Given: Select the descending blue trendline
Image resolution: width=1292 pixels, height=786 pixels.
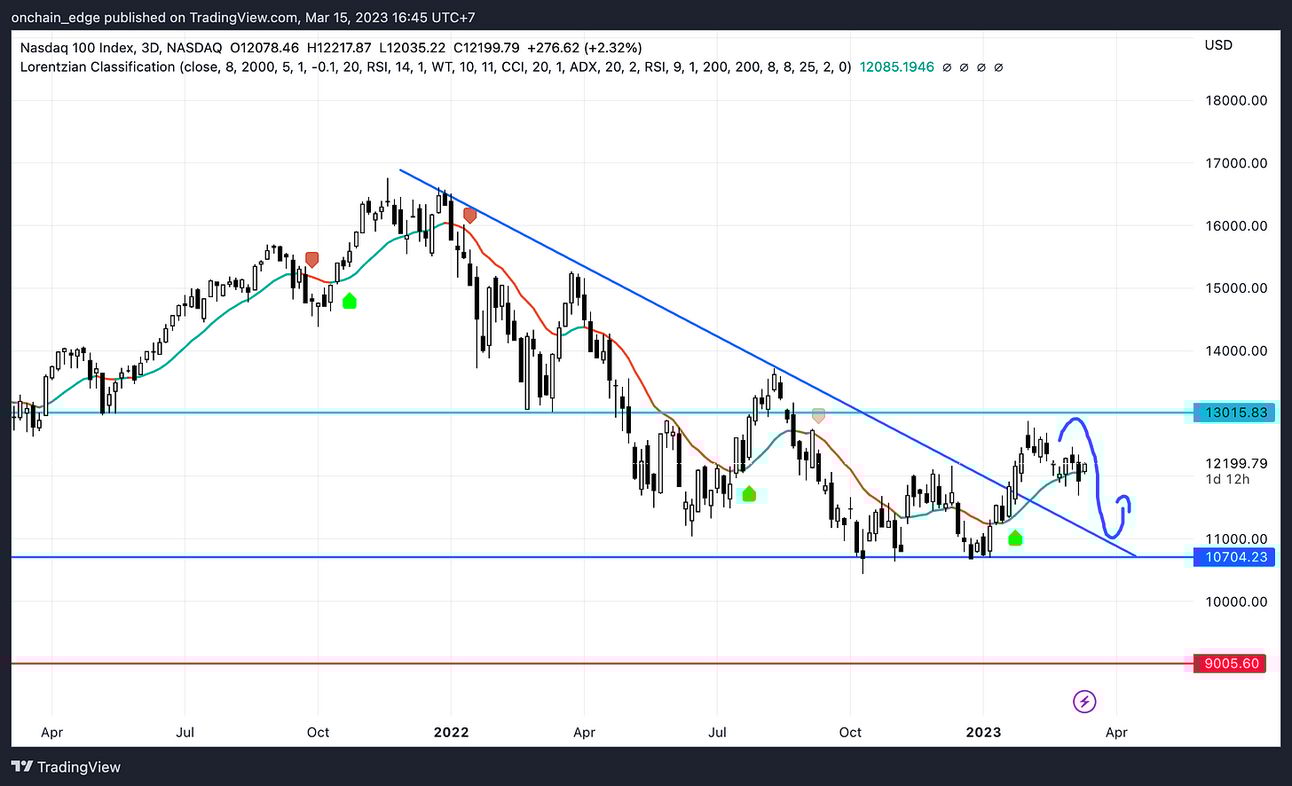Looking at the screenshot, I should coord(768,362).
